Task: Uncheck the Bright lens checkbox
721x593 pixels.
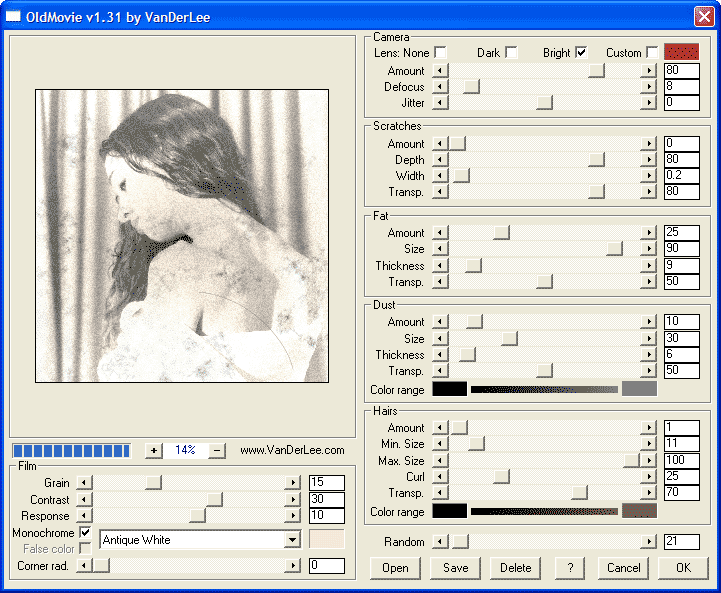Action: (581, 52)
